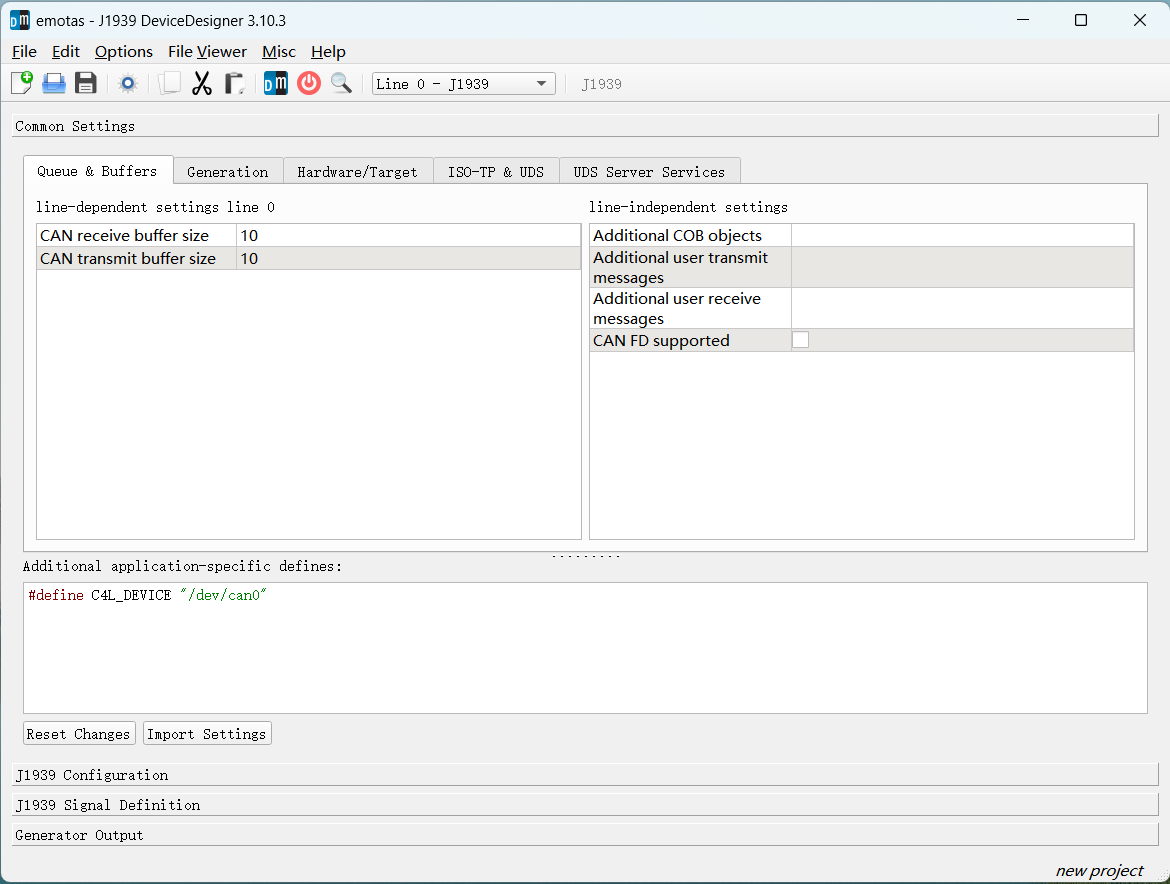The height and width of the screenshot is (884, 1170).
Task: Click the Paste clipboard icon
Action: click(x=234, y=83)
